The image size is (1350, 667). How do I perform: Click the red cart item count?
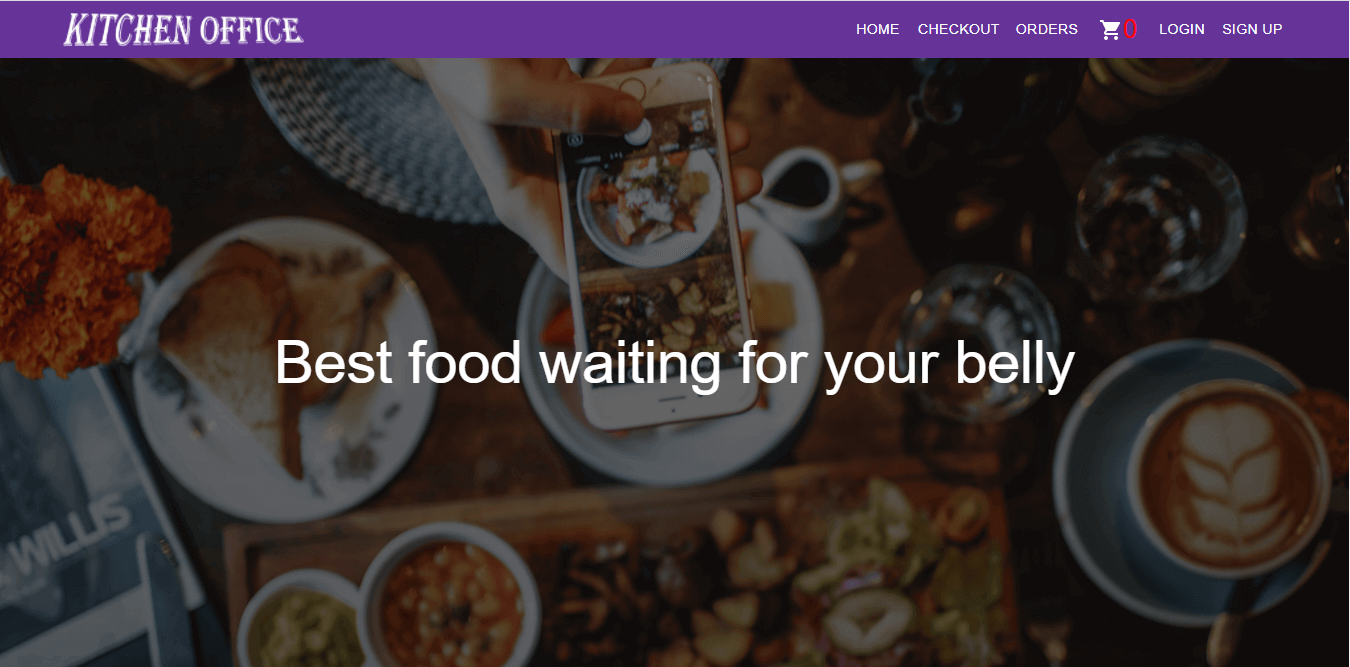(x=1130, y=29)
